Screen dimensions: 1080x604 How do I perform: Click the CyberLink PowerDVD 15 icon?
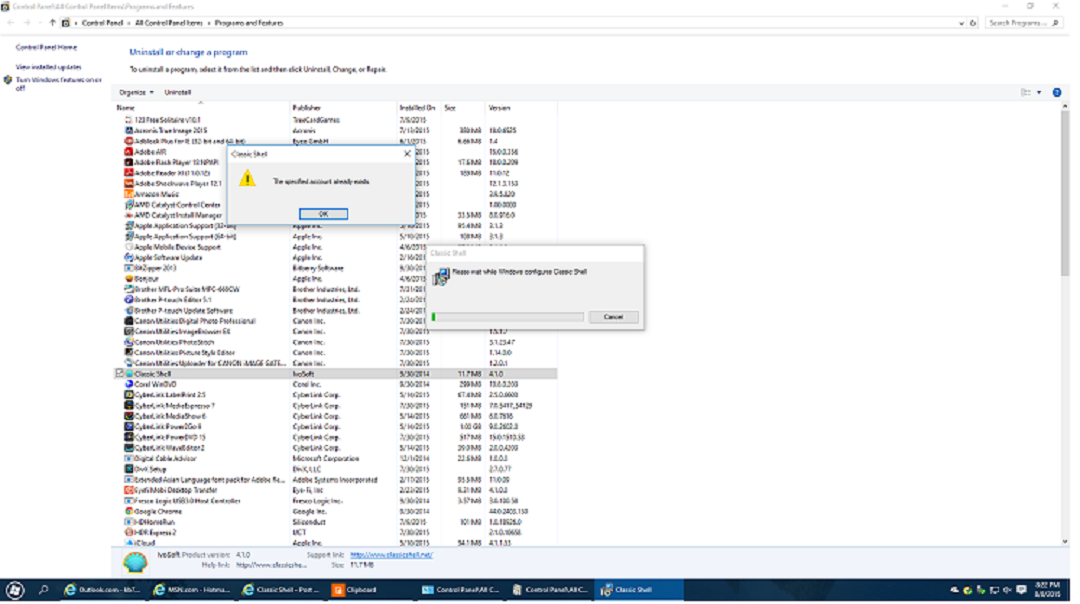click(x=128, y=439)
